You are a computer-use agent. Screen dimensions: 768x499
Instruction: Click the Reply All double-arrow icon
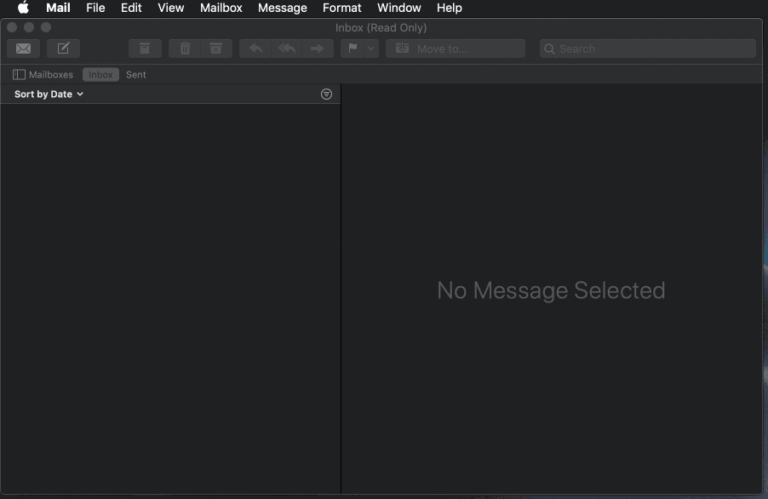[x=287, y=48]
